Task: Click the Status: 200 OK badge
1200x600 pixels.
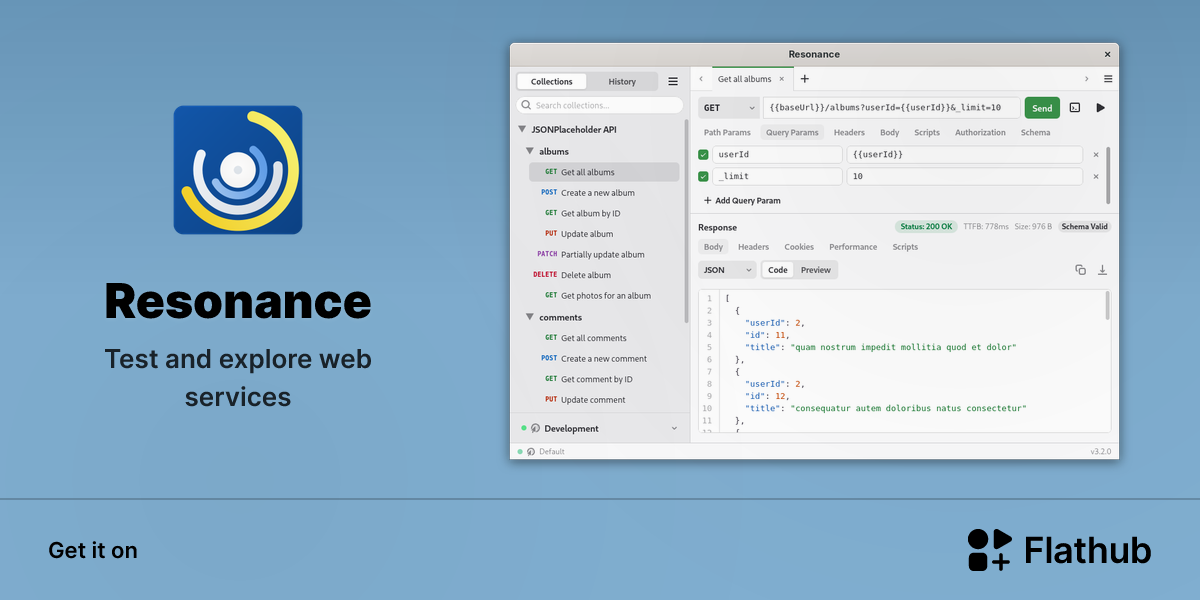Action: [x=925, y=227]
